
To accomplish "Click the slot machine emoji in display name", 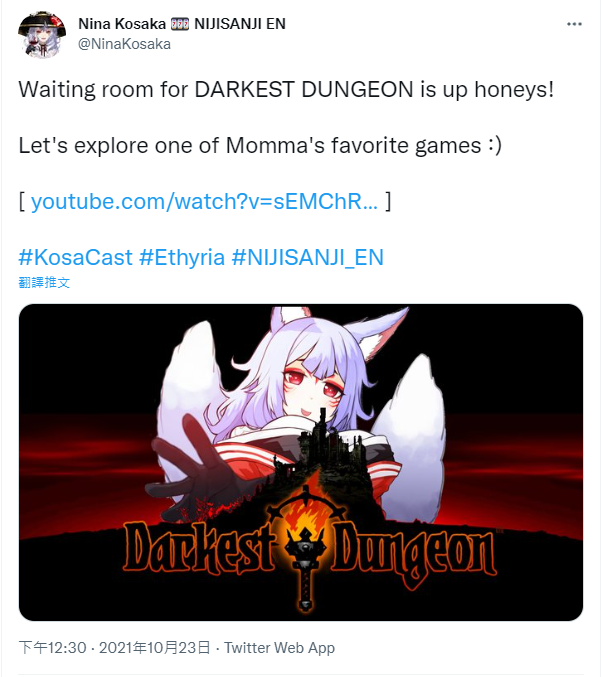I will tap(180, 24).
